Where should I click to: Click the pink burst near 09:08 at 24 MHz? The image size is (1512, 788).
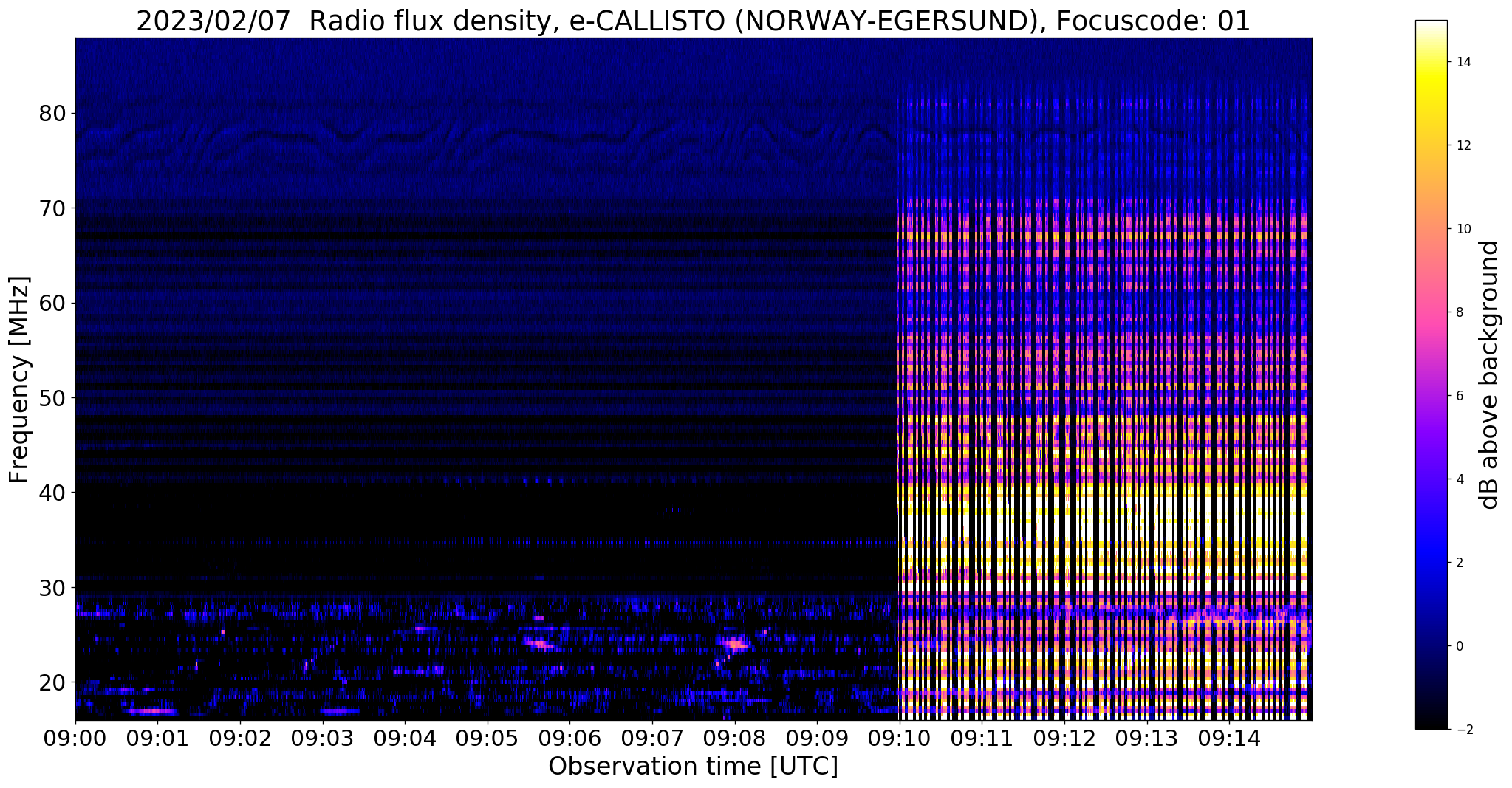(x=737, y=644)
